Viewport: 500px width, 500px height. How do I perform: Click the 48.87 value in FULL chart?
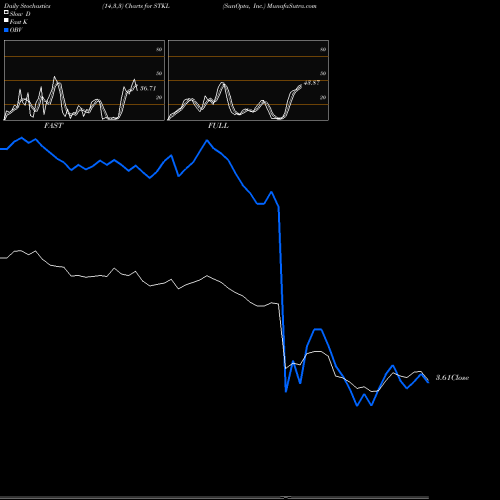(312, 83)
